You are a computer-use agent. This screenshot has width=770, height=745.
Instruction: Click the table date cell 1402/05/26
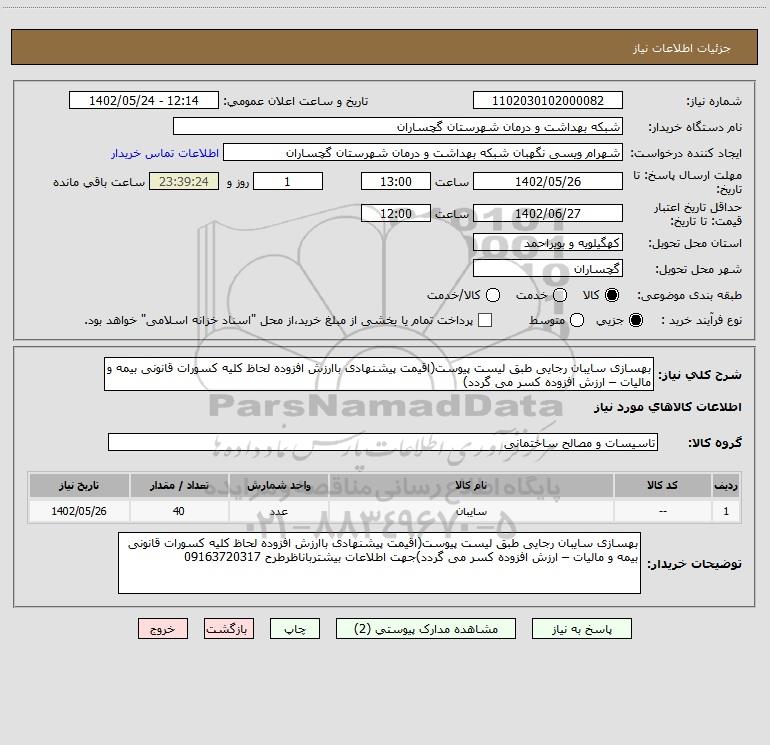[79, 511]
